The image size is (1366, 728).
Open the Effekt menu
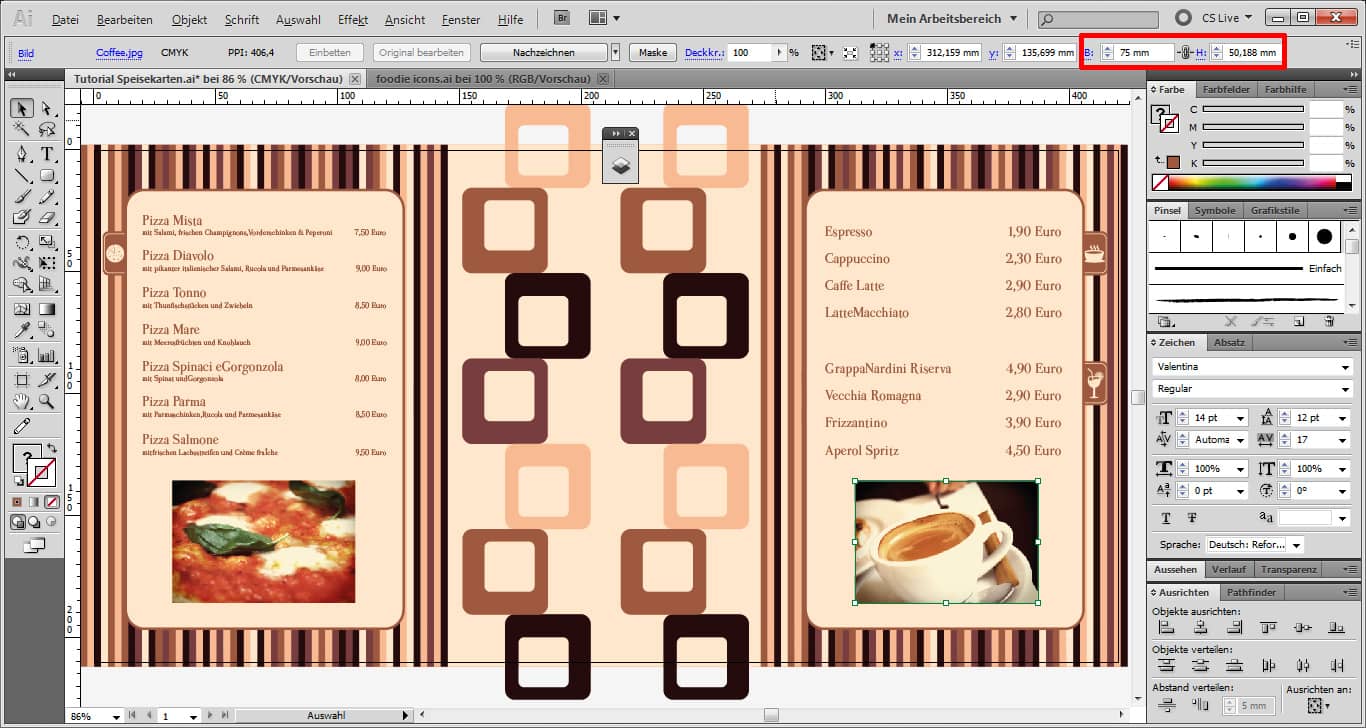[x=353, y=19]
